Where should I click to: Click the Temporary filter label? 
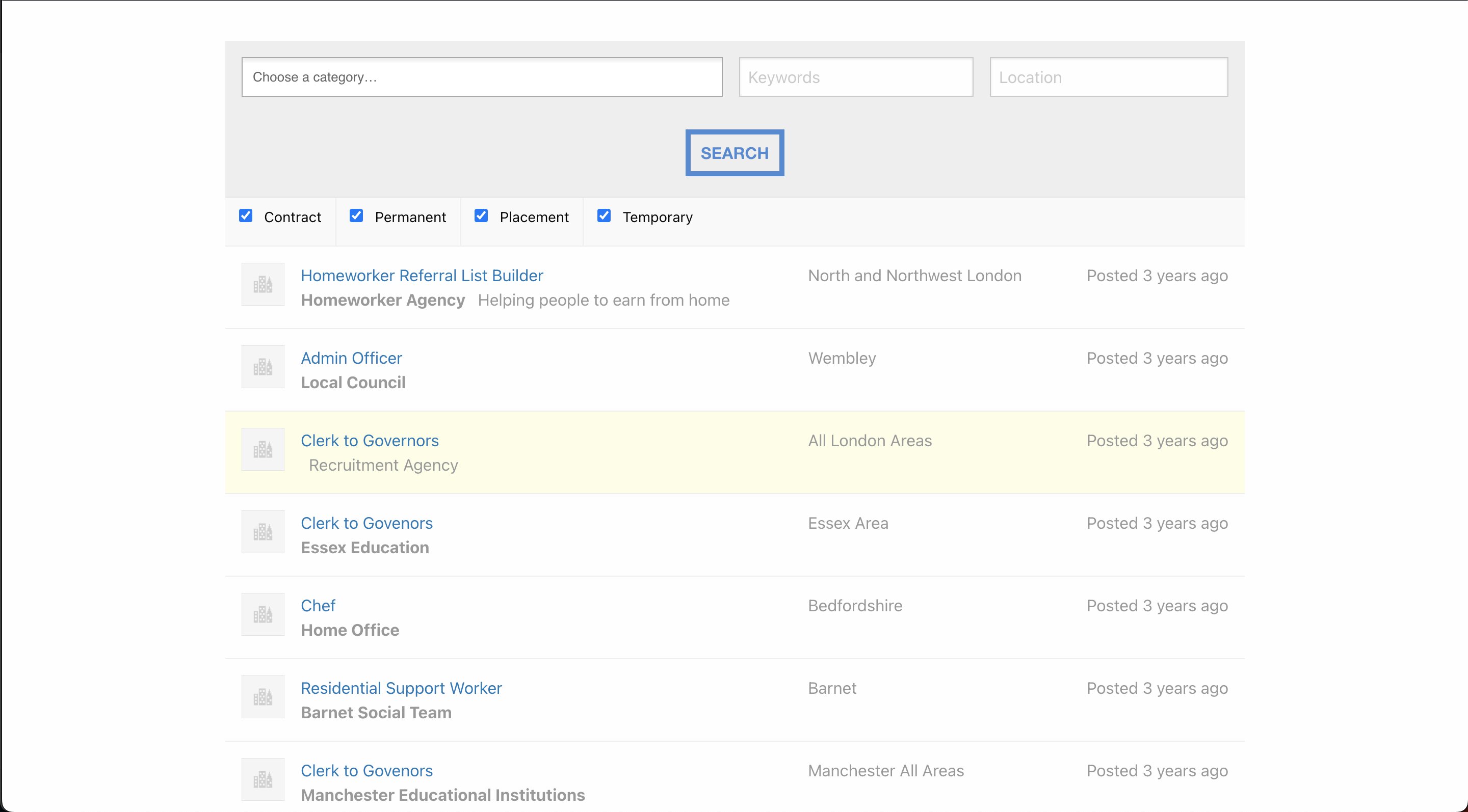click(657, 217)
